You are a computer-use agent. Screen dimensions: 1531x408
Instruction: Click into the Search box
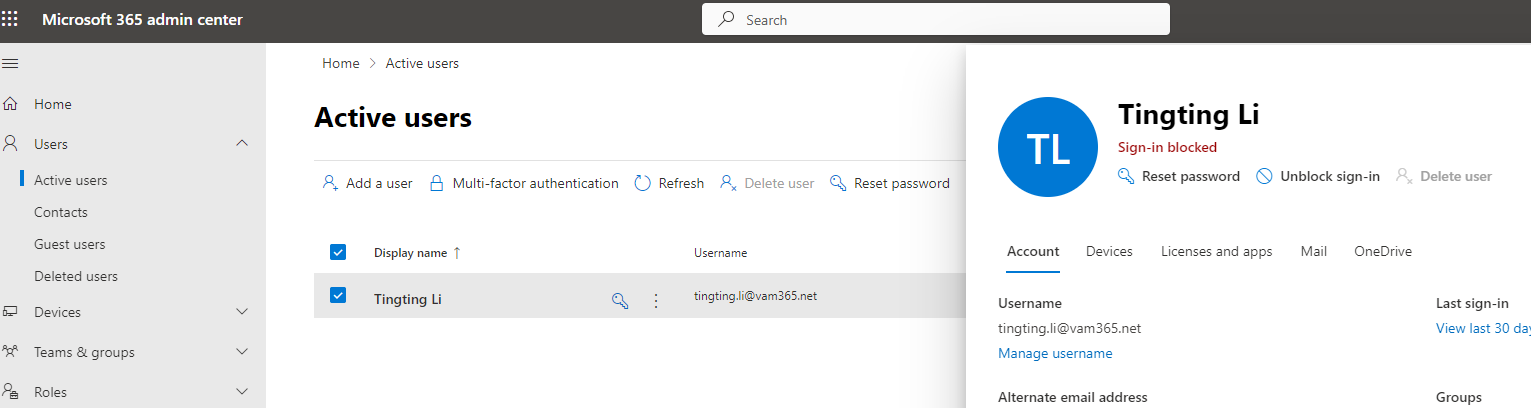936,19
